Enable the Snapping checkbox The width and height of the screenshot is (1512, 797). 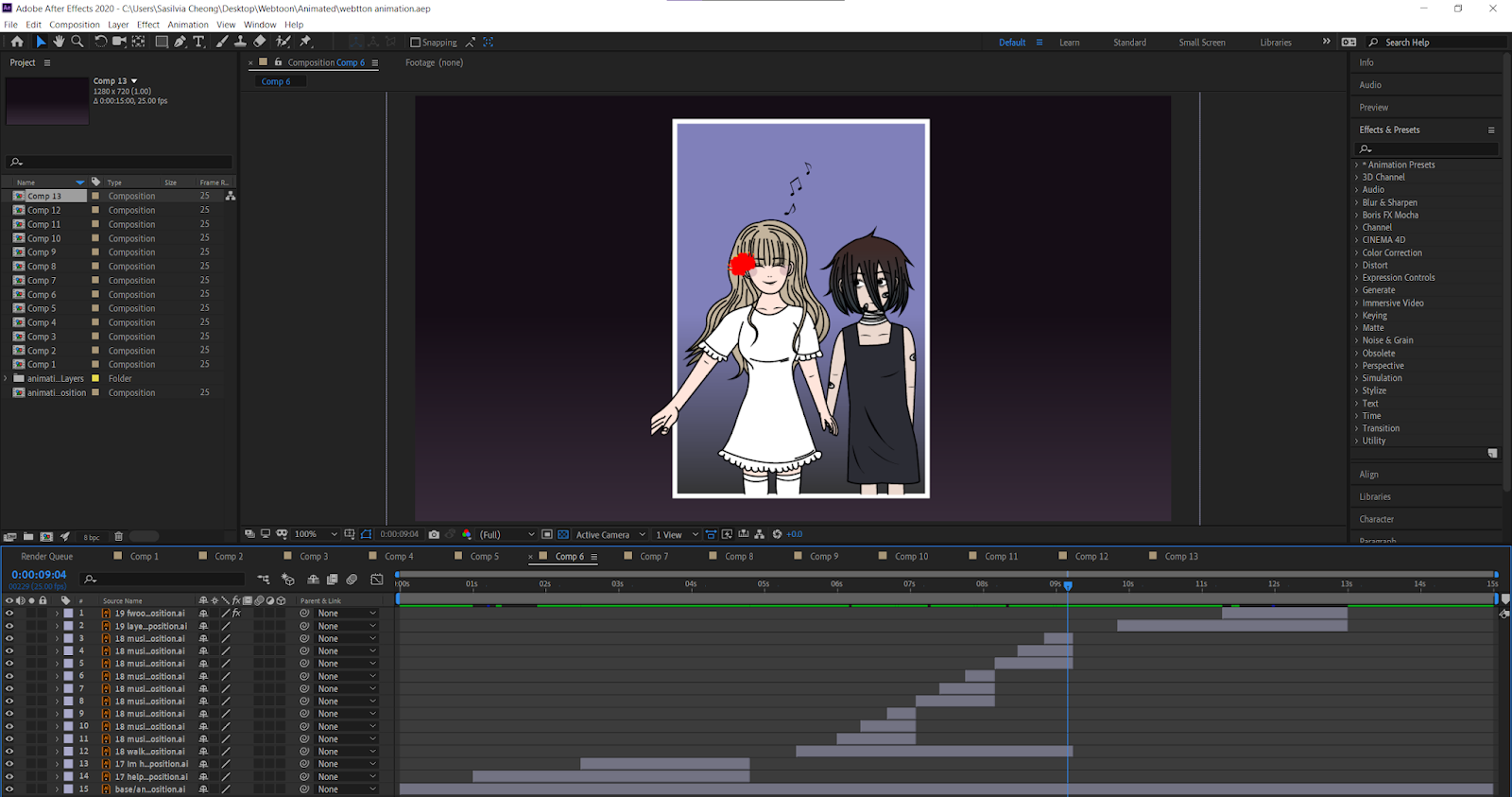tap(415, 43)
